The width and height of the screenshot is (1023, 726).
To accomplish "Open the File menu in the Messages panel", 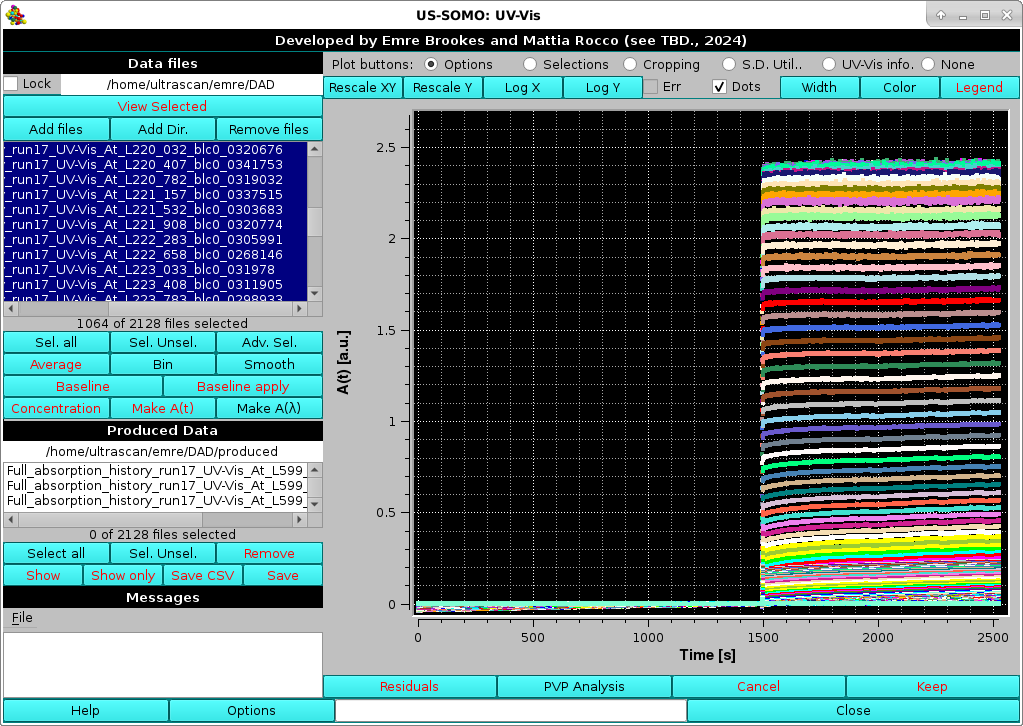I will coord(21,617).
